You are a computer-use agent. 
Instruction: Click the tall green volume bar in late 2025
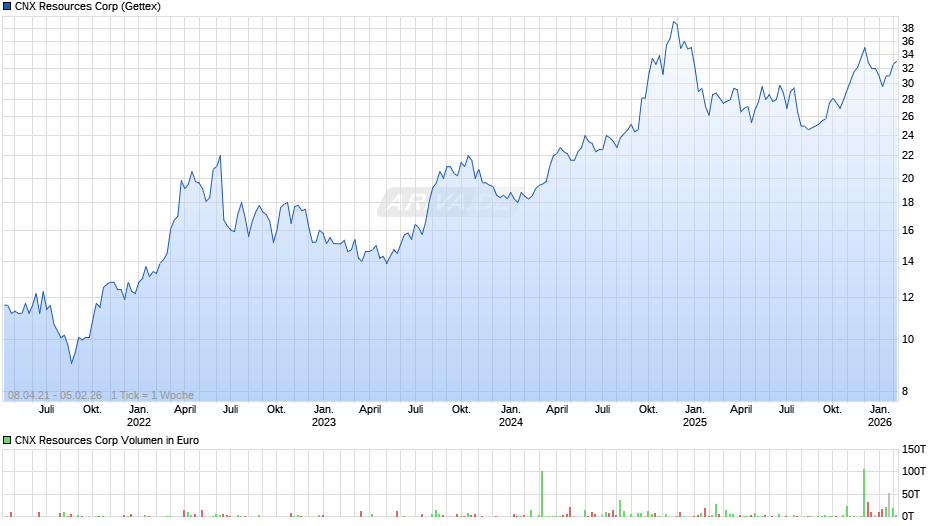864,492
